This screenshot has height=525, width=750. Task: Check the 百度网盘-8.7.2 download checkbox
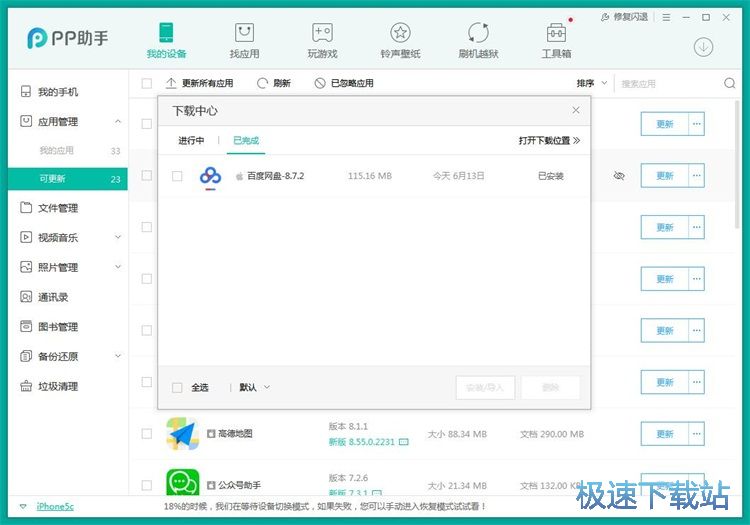coord(177,176)
